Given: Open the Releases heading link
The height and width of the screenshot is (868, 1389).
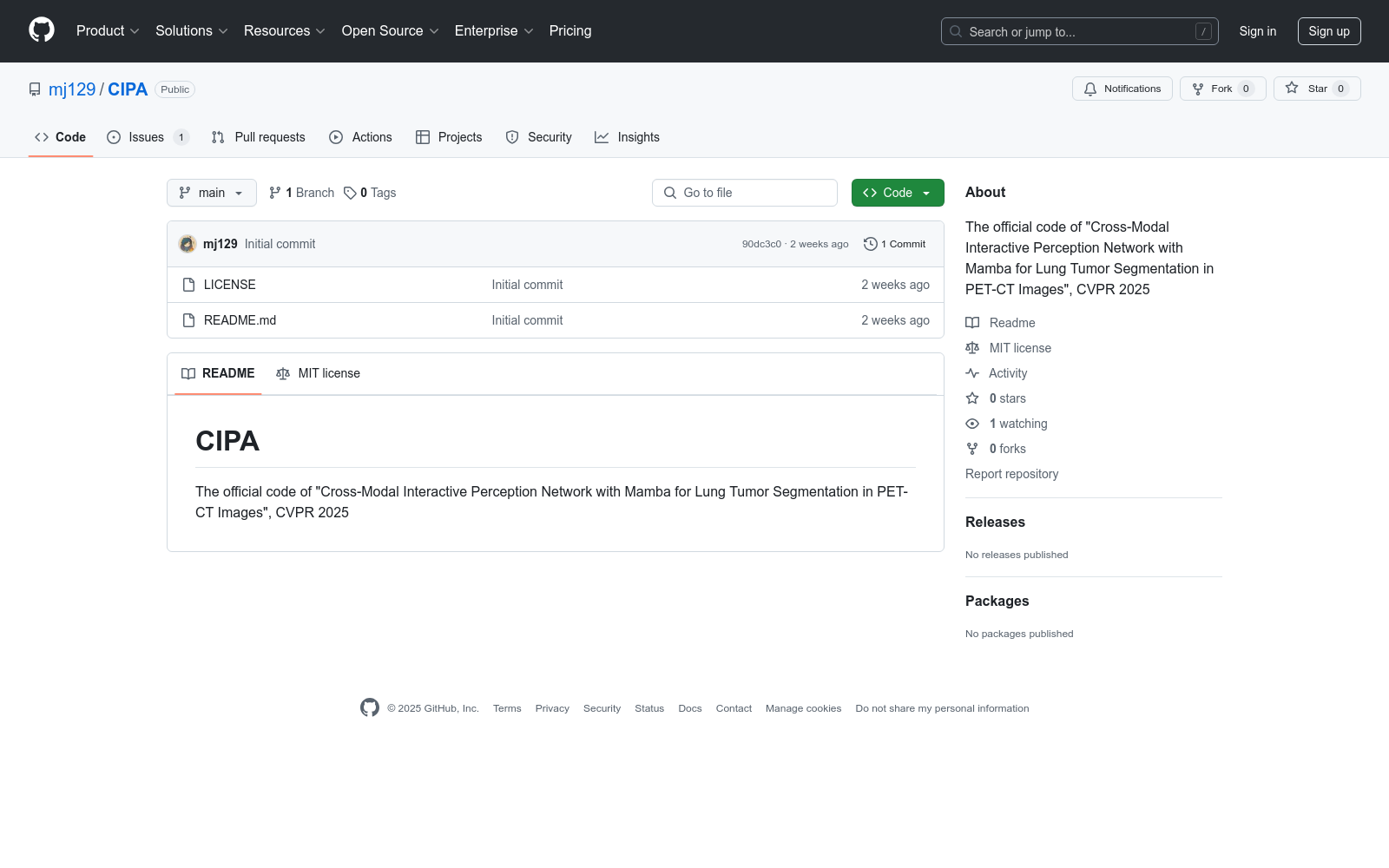Looking at the screenshot, I should [995, 522].
